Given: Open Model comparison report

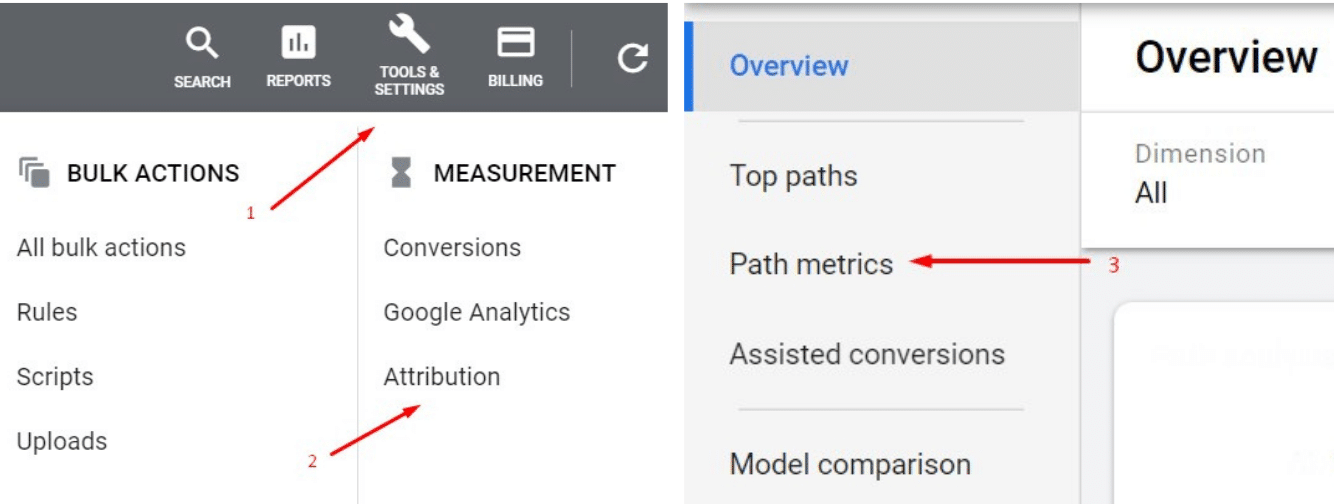Looking at the screenshot, I should point(850,465).
